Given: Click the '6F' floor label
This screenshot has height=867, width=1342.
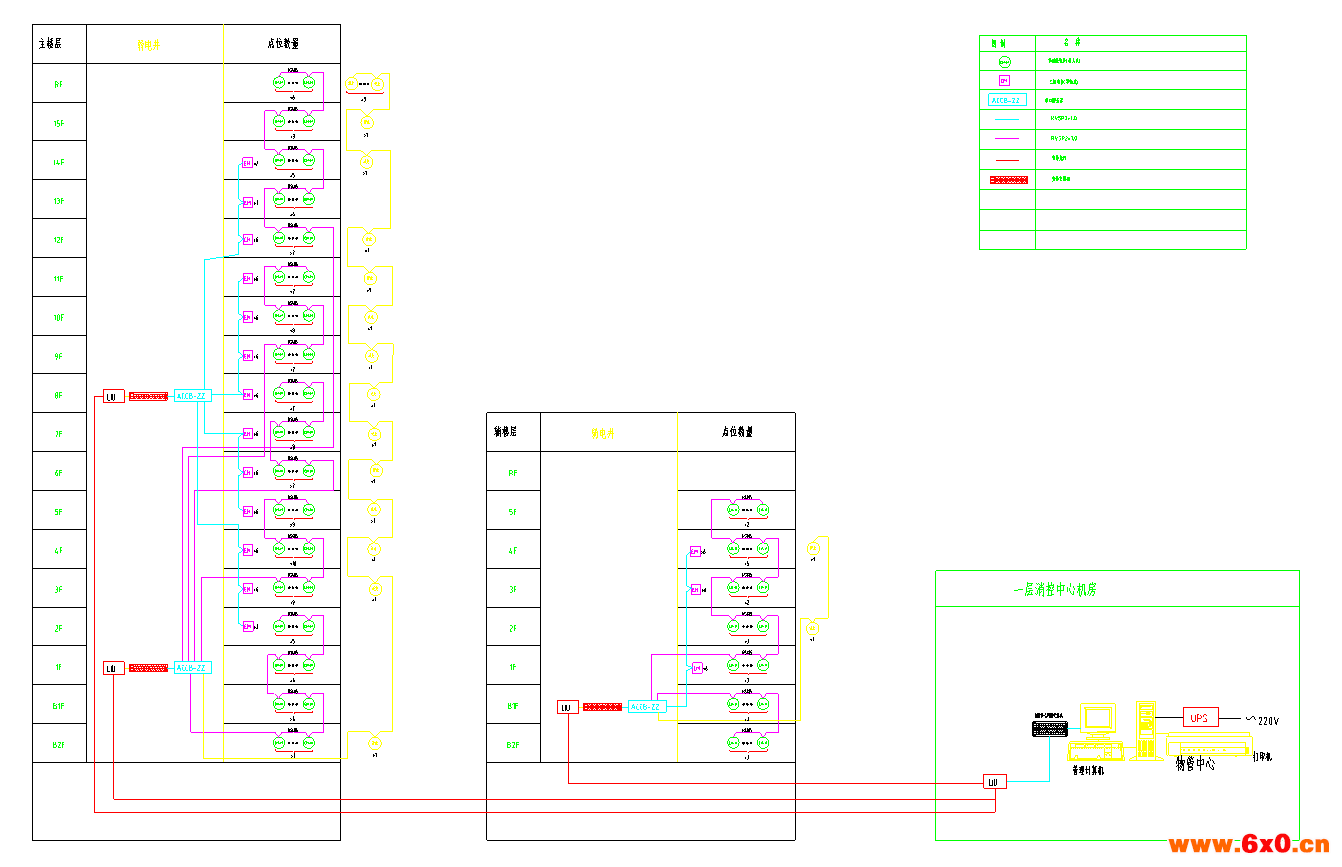Looking at the screenshot, I should [59, 473].
